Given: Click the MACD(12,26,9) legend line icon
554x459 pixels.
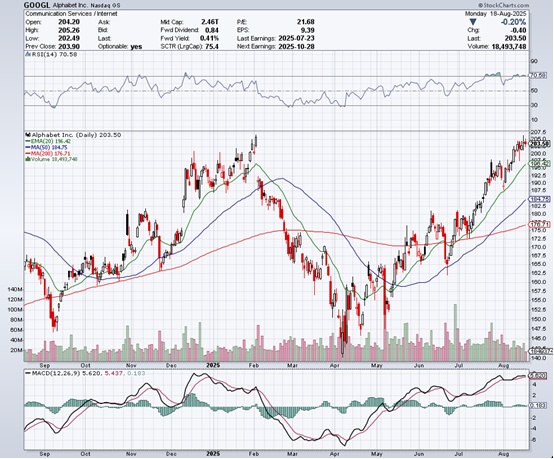Looking at the screenshot, I should tap(28, 373).
